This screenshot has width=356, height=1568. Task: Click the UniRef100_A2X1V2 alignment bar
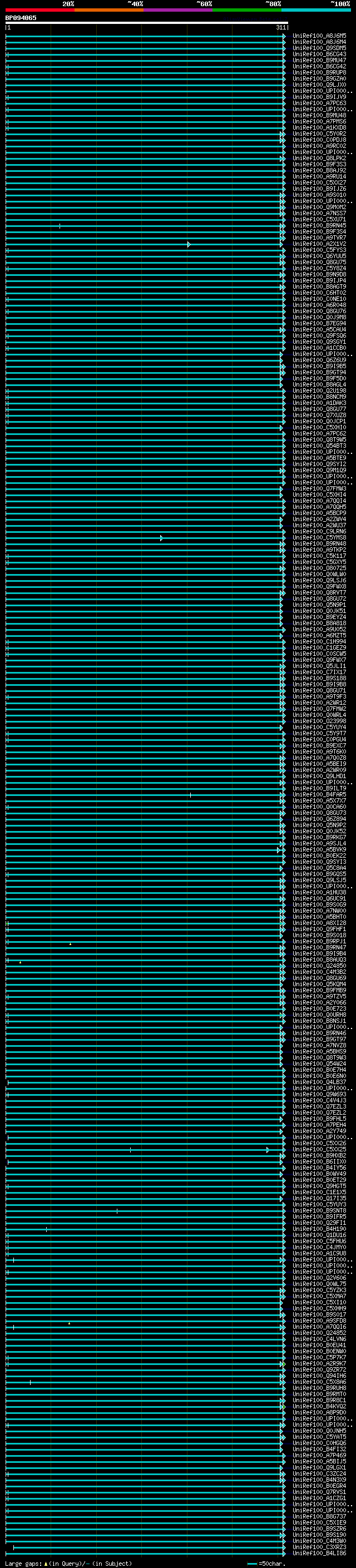(x=145, y=244)
